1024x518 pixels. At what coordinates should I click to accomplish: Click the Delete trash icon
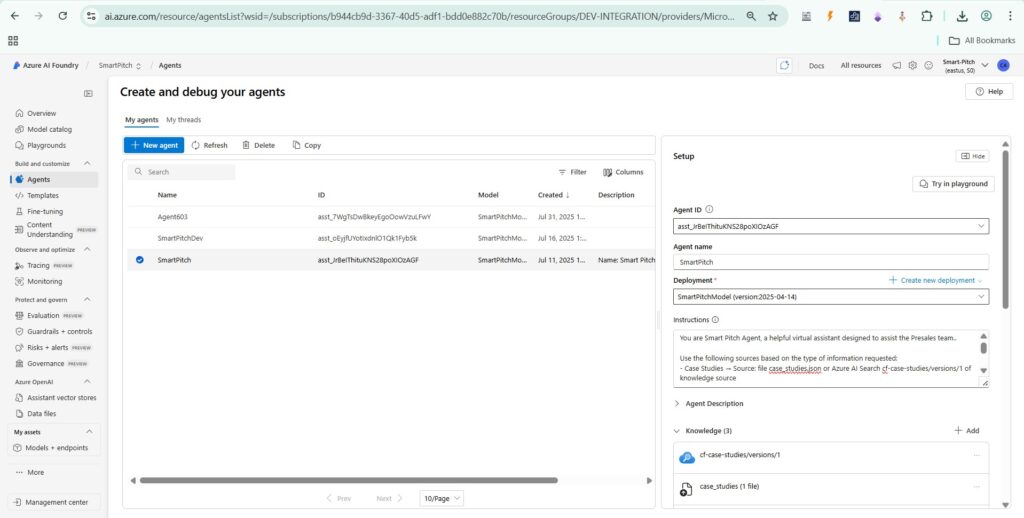(246, 145)
